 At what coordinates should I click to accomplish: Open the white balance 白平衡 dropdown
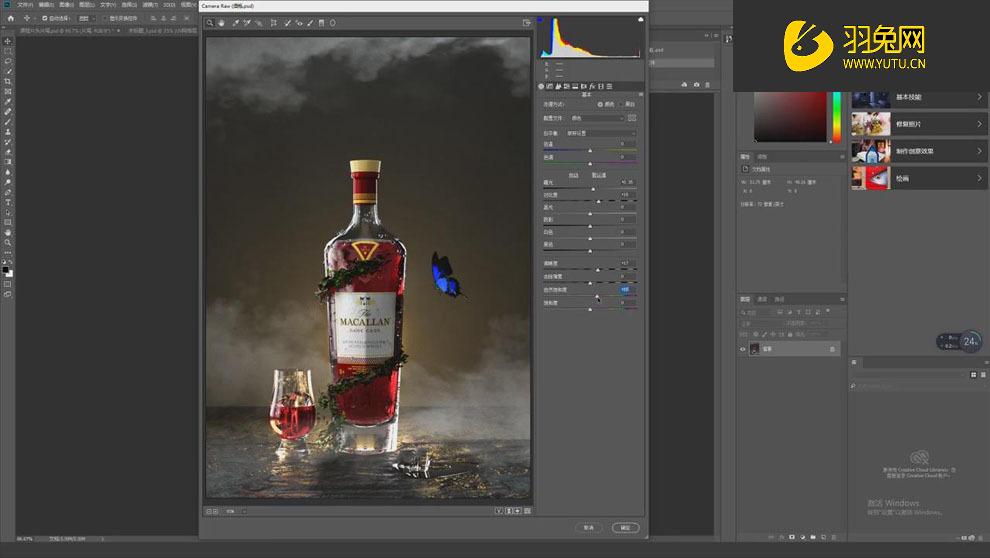click(x=600, y=133)
